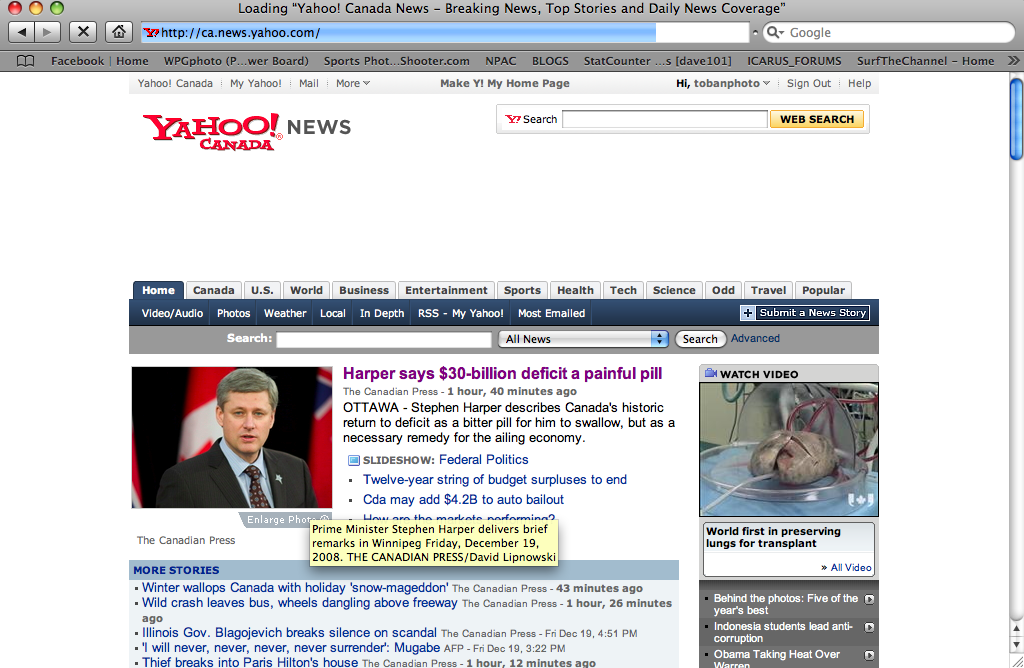Open 'Twelve-year string of budget surpluses to end'
Screen dimensions: 1024x668
pyautogui.click(x=494, y=480)
